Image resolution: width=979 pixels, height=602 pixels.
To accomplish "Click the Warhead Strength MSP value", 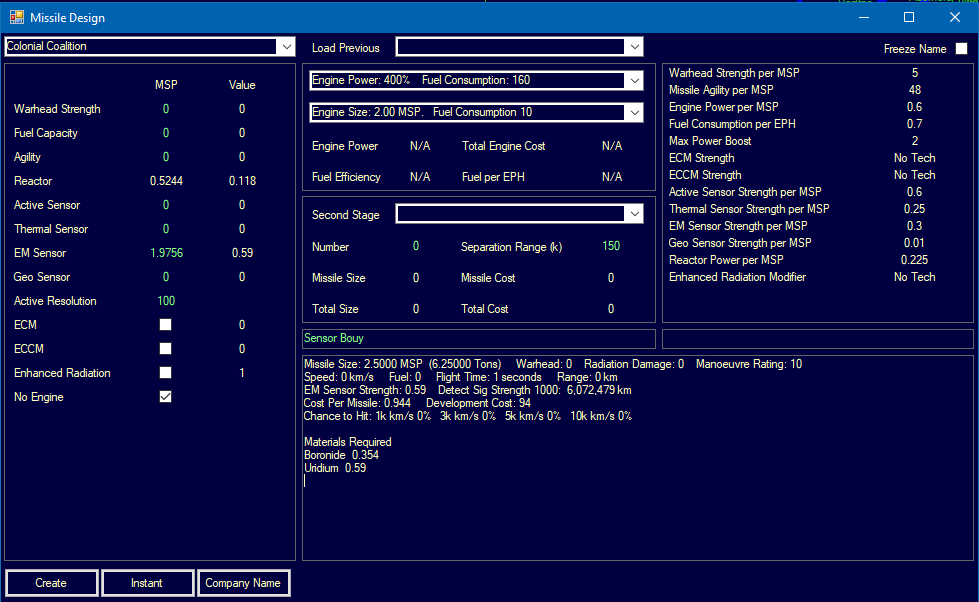I will pyautogui.click(x=166, y=109).
